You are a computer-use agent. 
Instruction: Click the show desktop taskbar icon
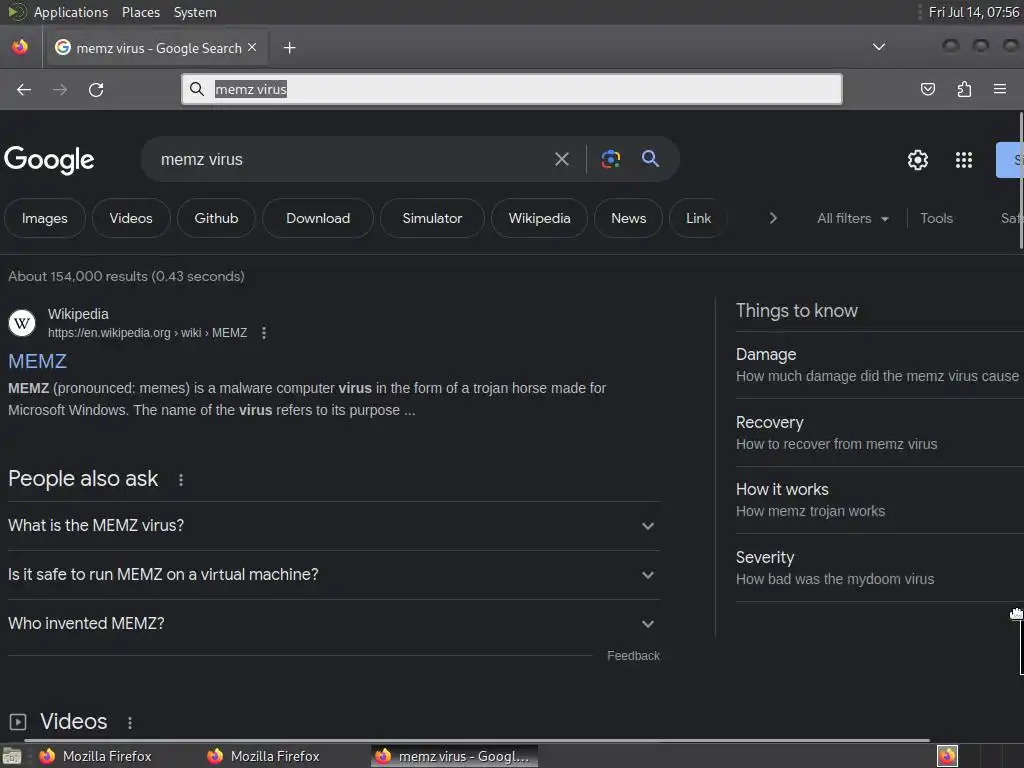12,757
